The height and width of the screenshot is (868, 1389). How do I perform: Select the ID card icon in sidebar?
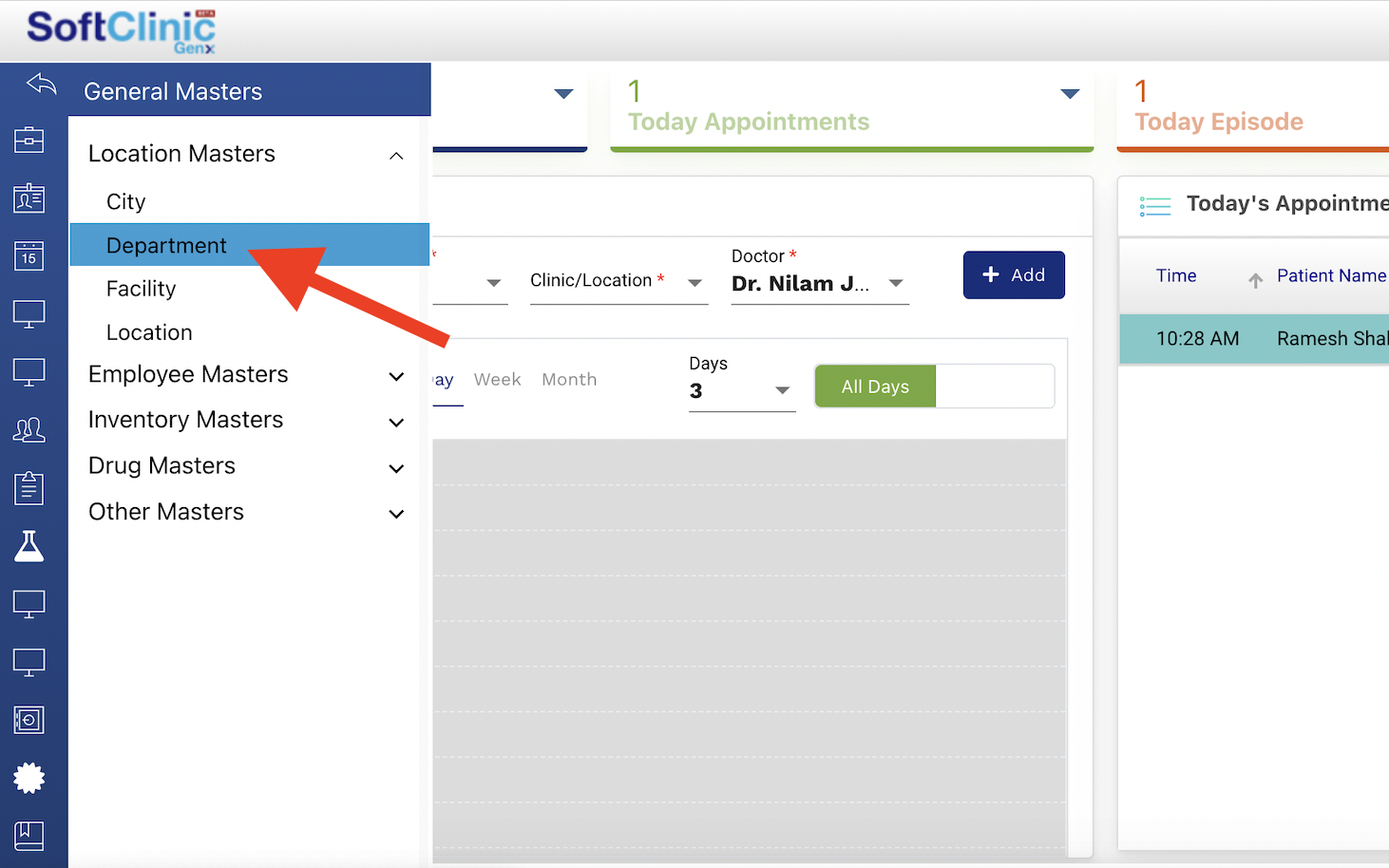[29, 198]
